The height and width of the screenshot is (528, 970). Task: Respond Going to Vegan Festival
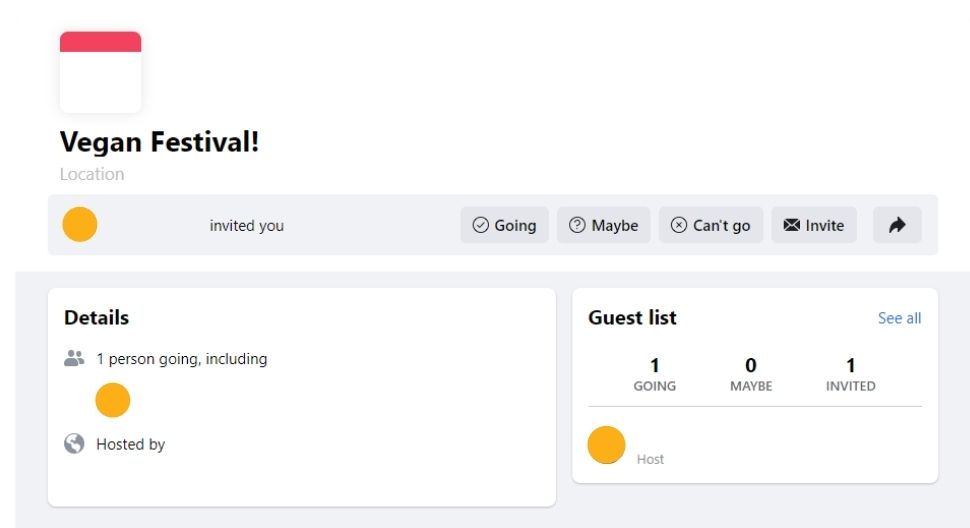coord(504,225)
